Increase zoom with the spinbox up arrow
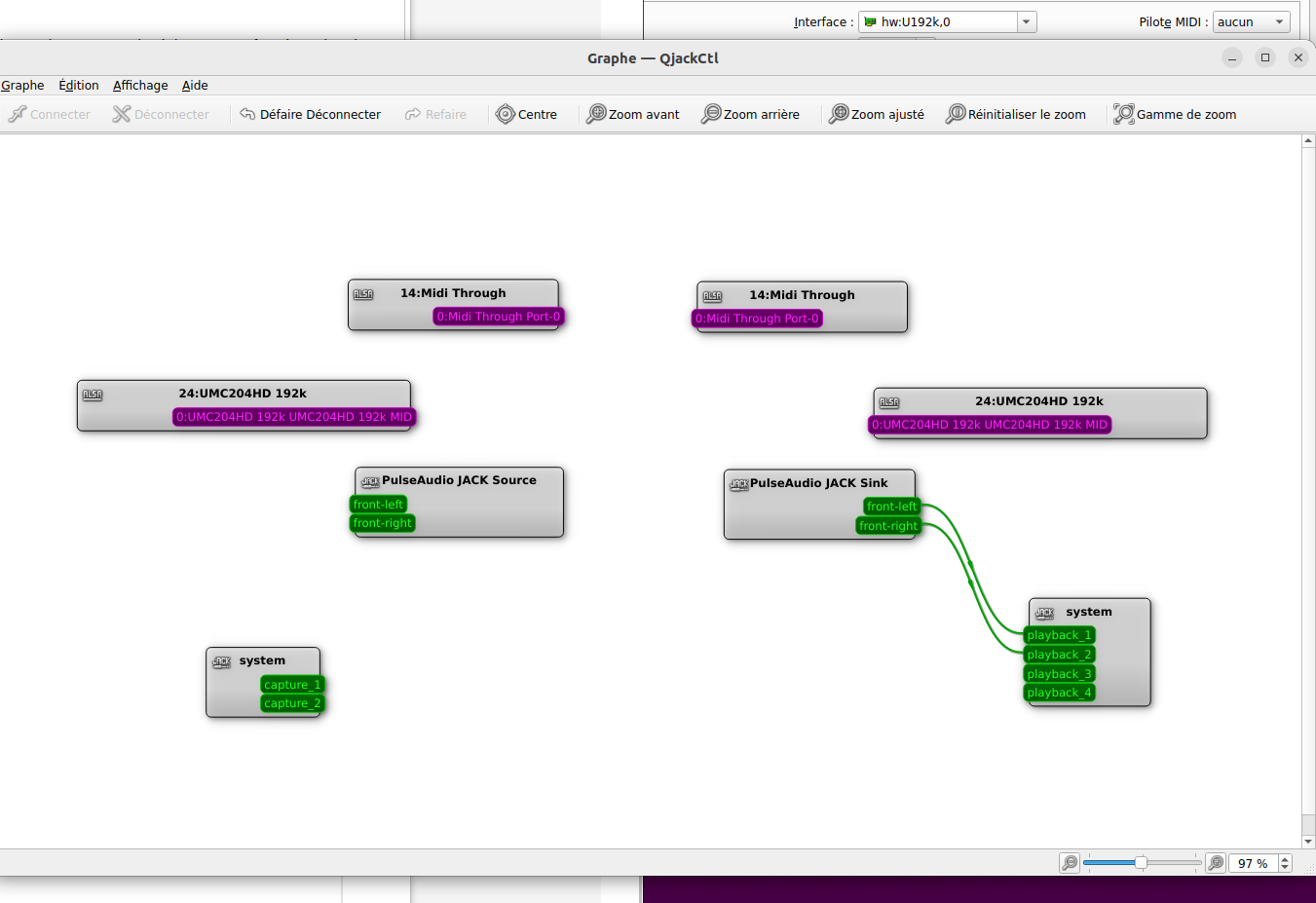Image resolution: width=1316 pixels, height=903 pixels. (1285, 858)
